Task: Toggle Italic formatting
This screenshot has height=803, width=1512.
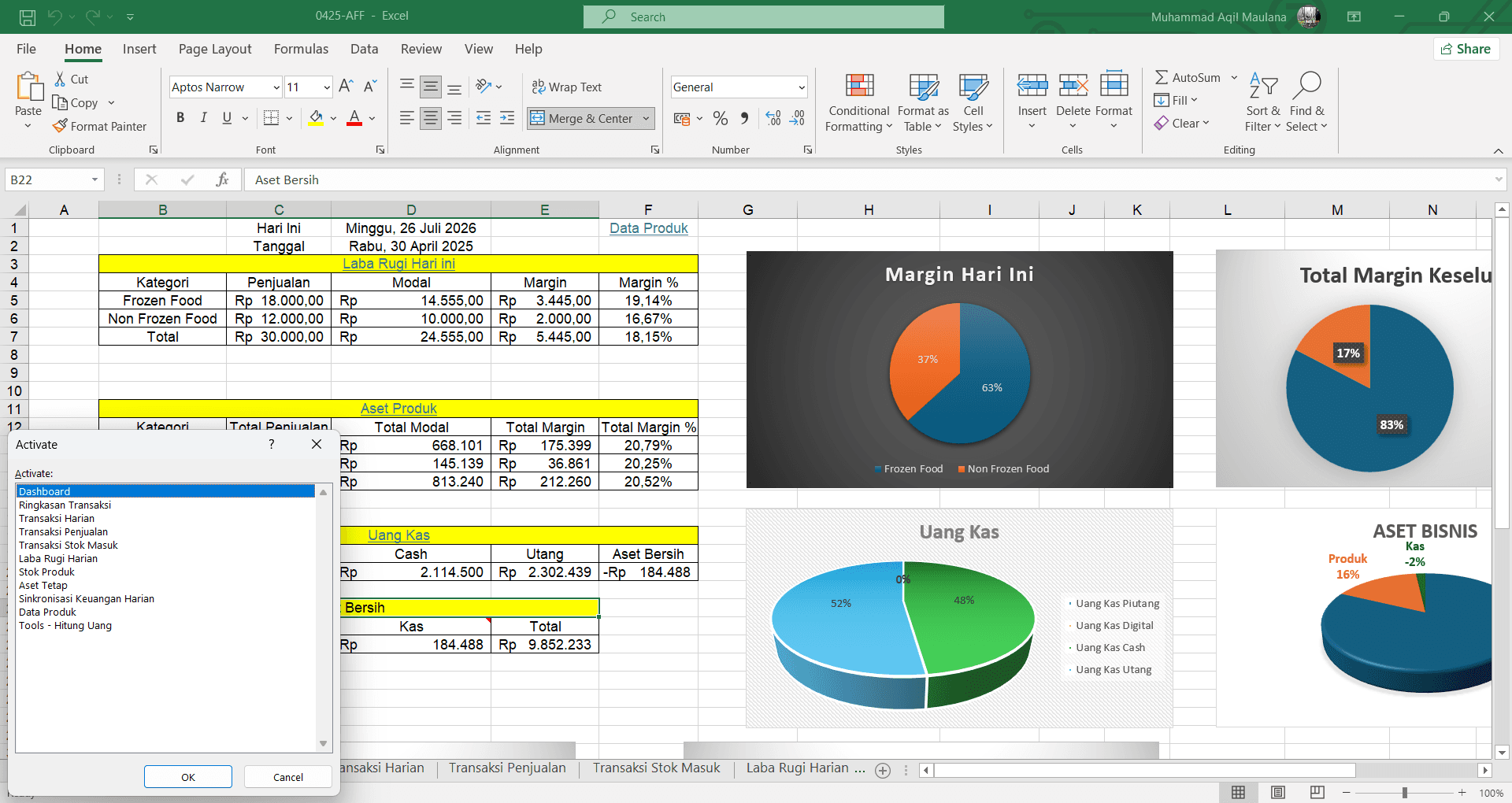Action: (203, 118)
